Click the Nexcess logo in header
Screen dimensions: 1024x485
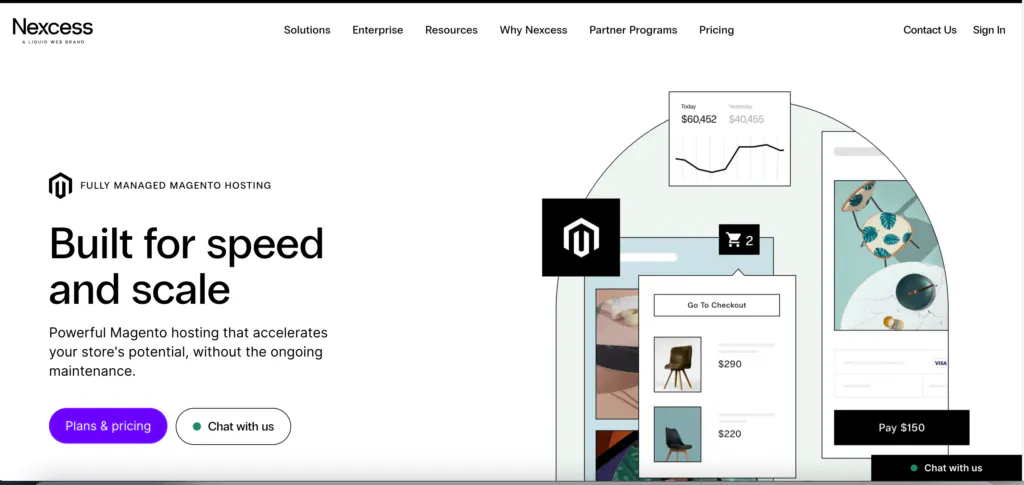tap(52, 30)
